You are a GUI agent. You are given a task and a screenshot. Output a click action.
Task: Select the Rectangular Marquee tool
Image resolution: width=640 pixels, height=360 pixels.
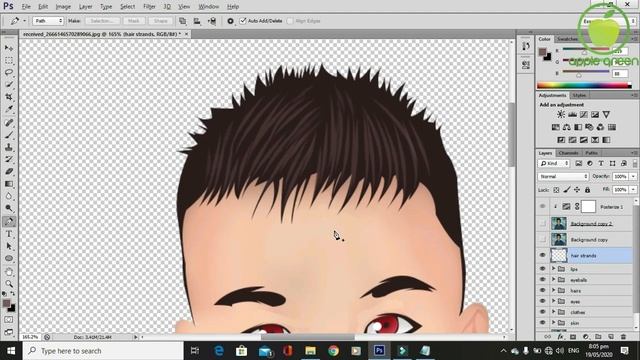point(9,60)
